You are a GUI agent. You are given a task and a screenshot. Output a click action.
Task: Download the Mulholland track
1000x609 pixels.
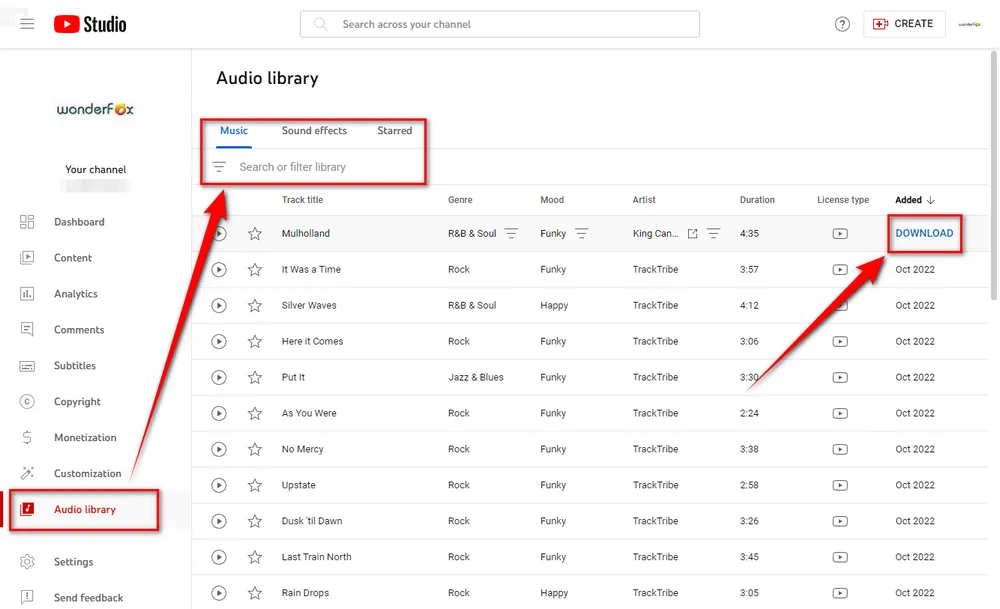(x=924, y=234)
